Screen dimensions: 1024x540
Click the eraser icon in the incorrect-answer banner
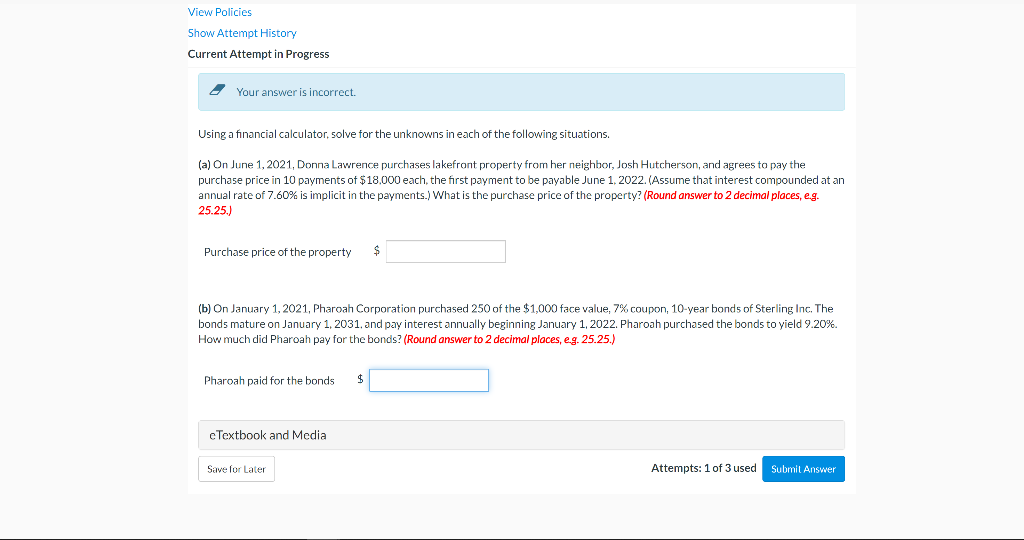coord(218,90)
